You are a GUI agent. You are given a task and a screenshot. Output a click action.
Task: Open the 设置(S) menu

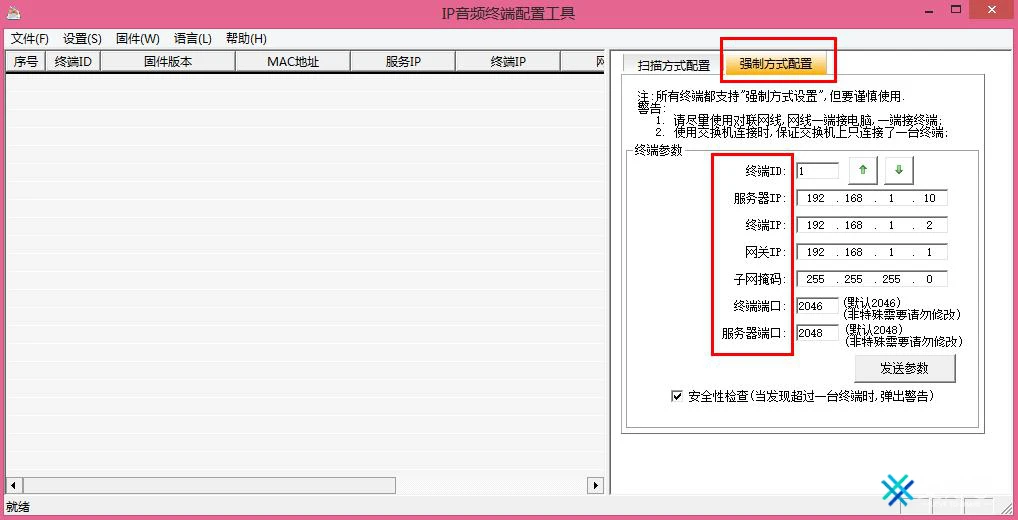point(82,39)
